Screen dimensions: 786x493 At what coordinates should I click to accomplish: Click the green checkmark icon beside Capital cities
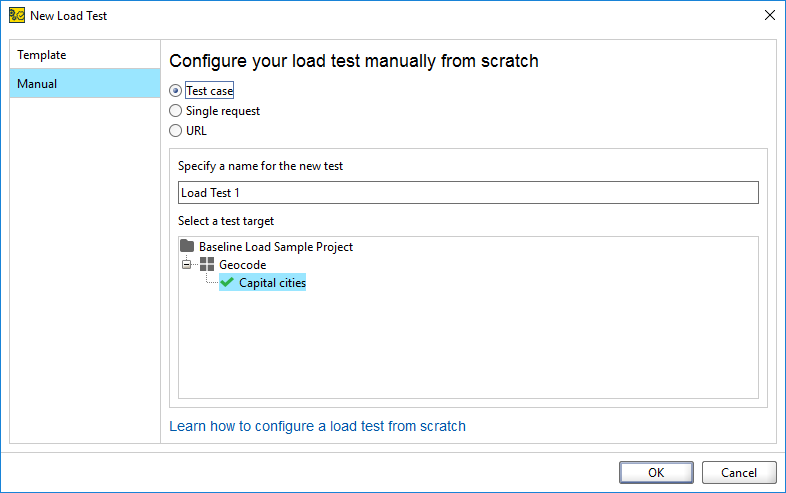(227, 283)
